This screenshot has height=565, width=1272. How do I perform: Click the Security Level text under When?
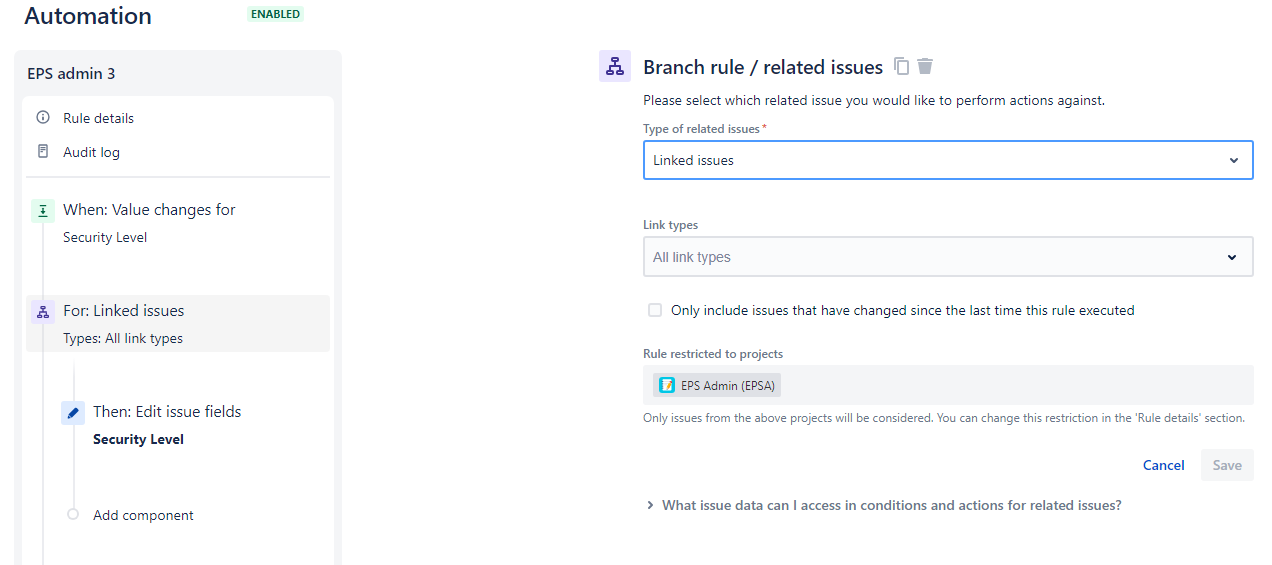pos(105,238)
